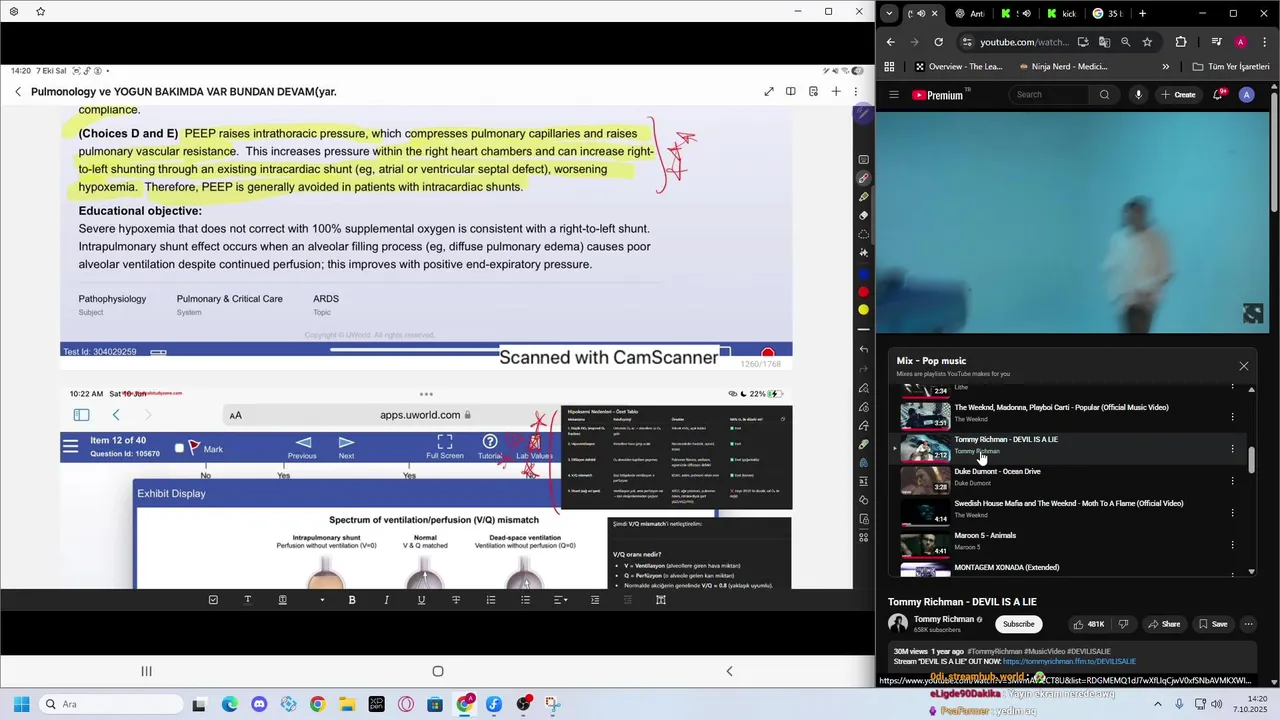Open a new Chrome tab
Viewport: 1280px width, 720px height.
click(1142, 14)
